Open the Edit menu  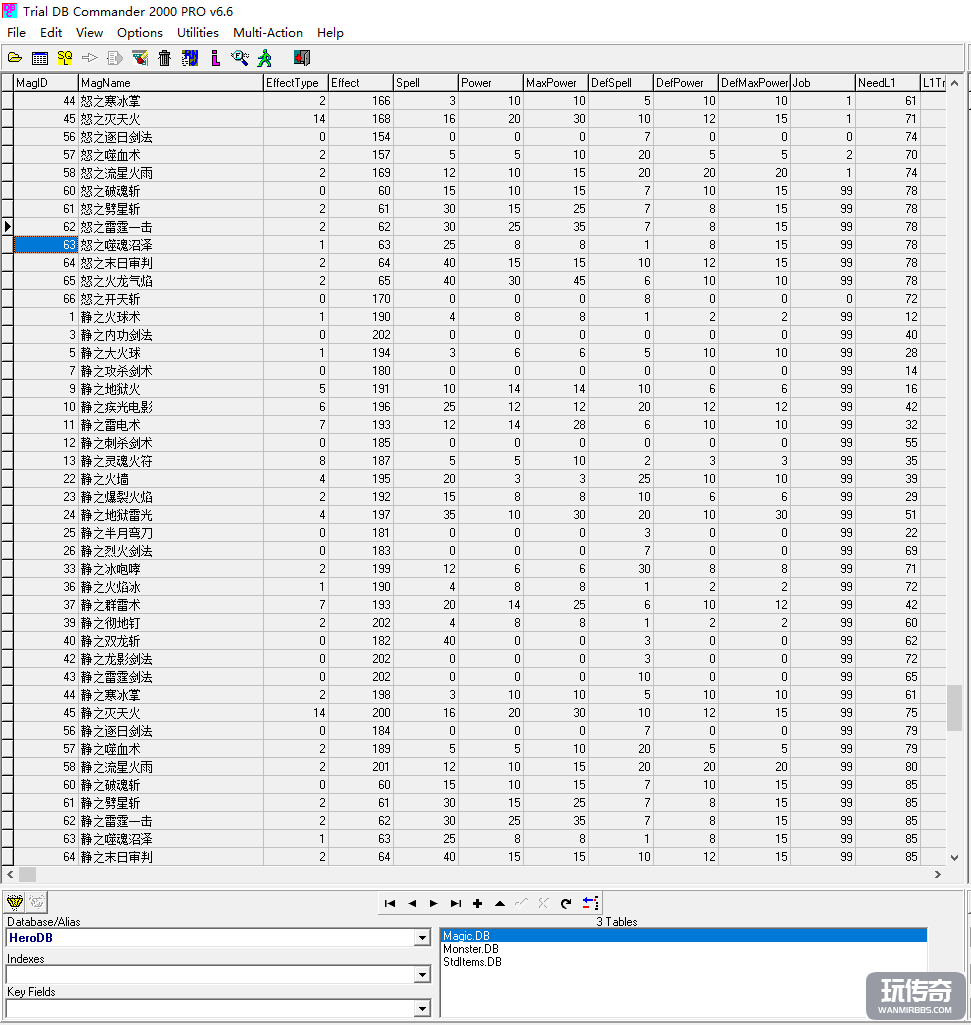click(51, 33)
